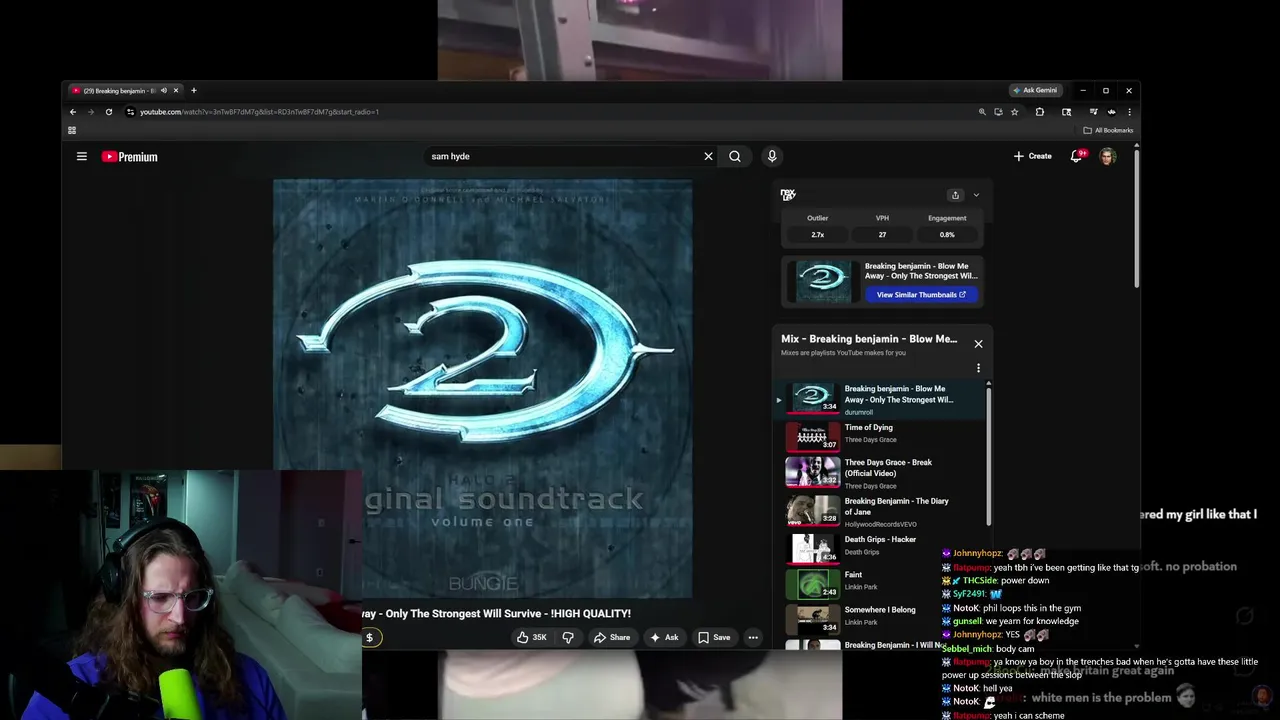Image resolution: width=1280 pixels, height=720 pixels.
Task: Open more actions beside the Save button
Action: pyautogui.click(x=753, y=637)
